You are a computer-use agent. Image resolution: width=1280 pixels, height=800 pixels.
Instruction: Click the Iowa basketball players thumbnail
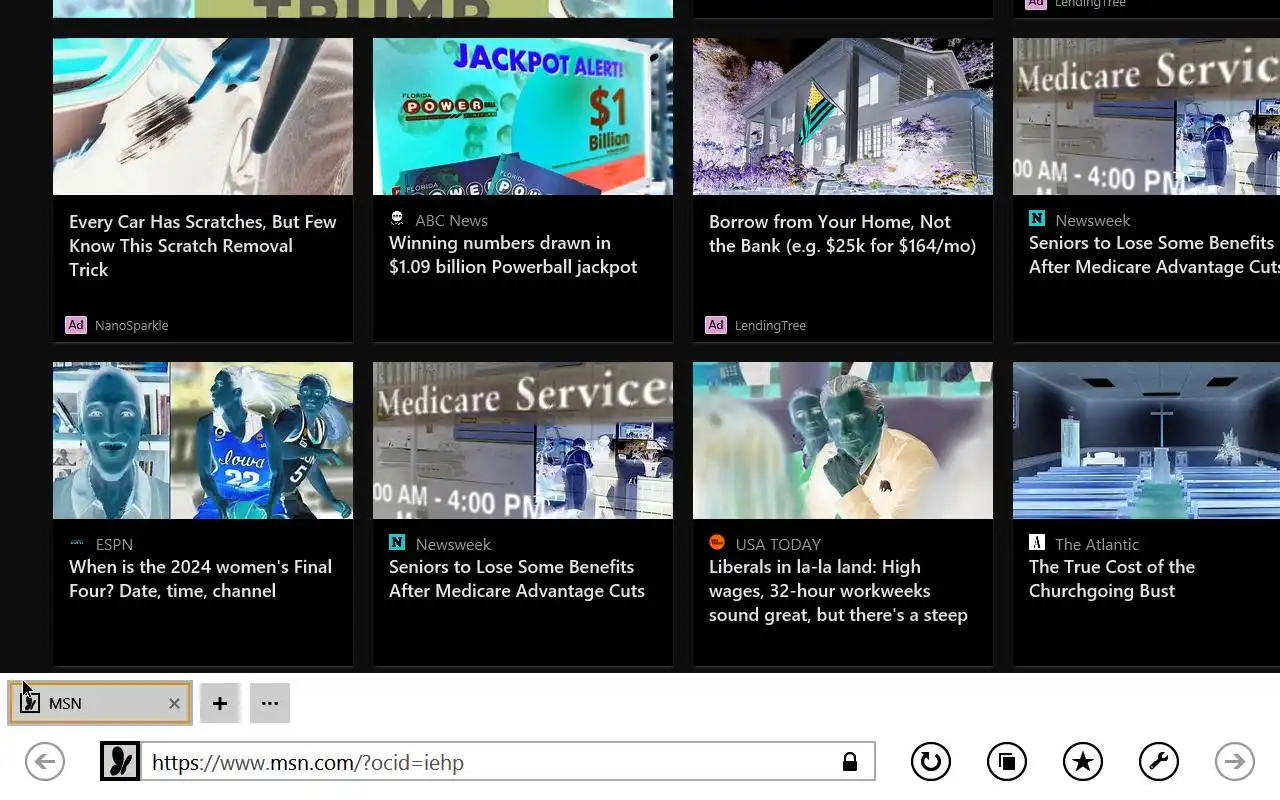tap(203, 440)
